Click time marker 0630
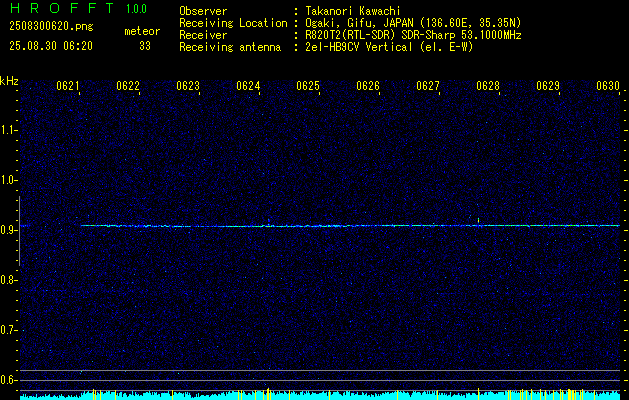This screenshot has width=629, height=400. click(x=608, y=86)
